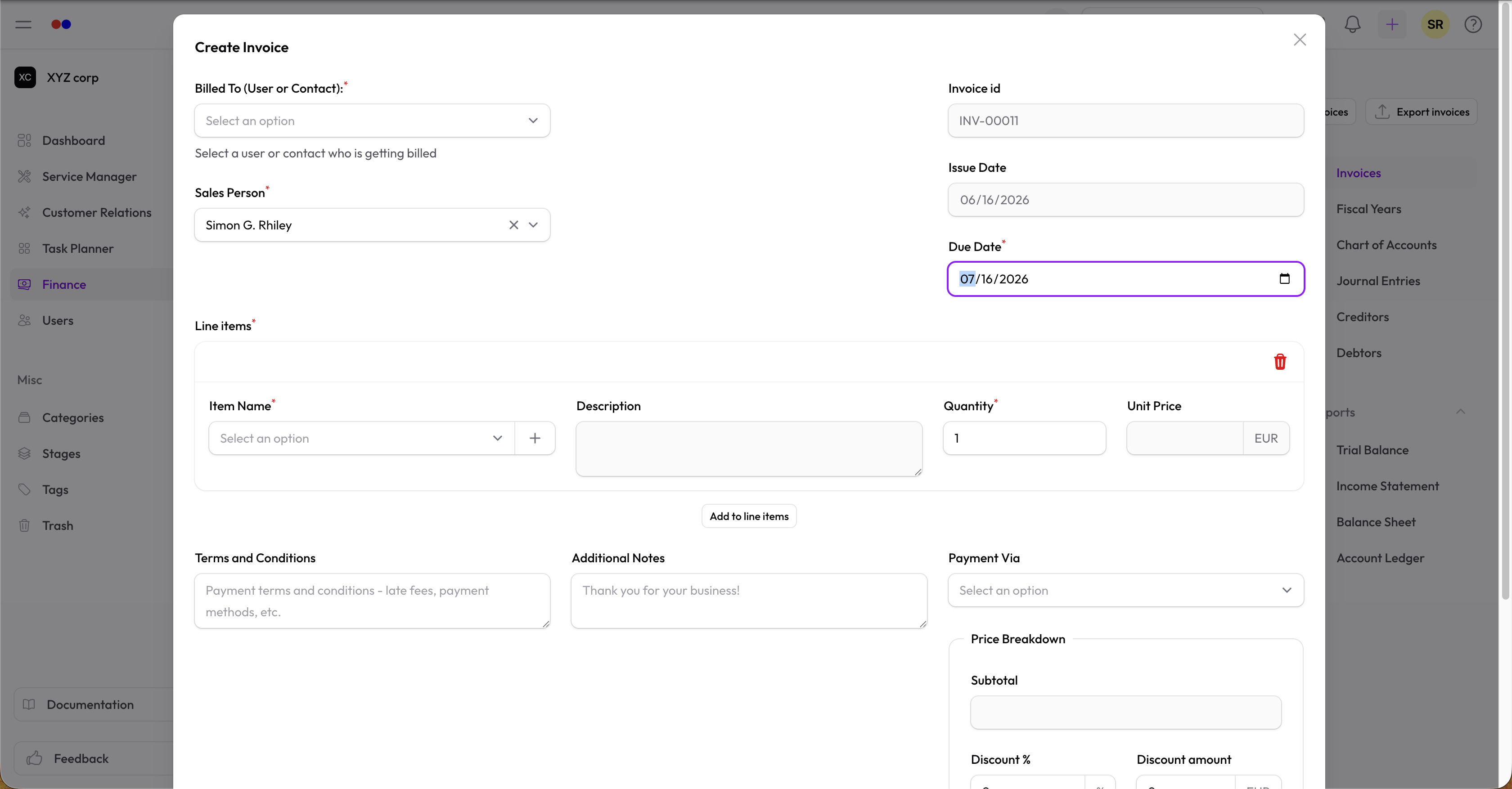Open the Billed To dropdown
The image size is (1512, 789).
point(372,121)
